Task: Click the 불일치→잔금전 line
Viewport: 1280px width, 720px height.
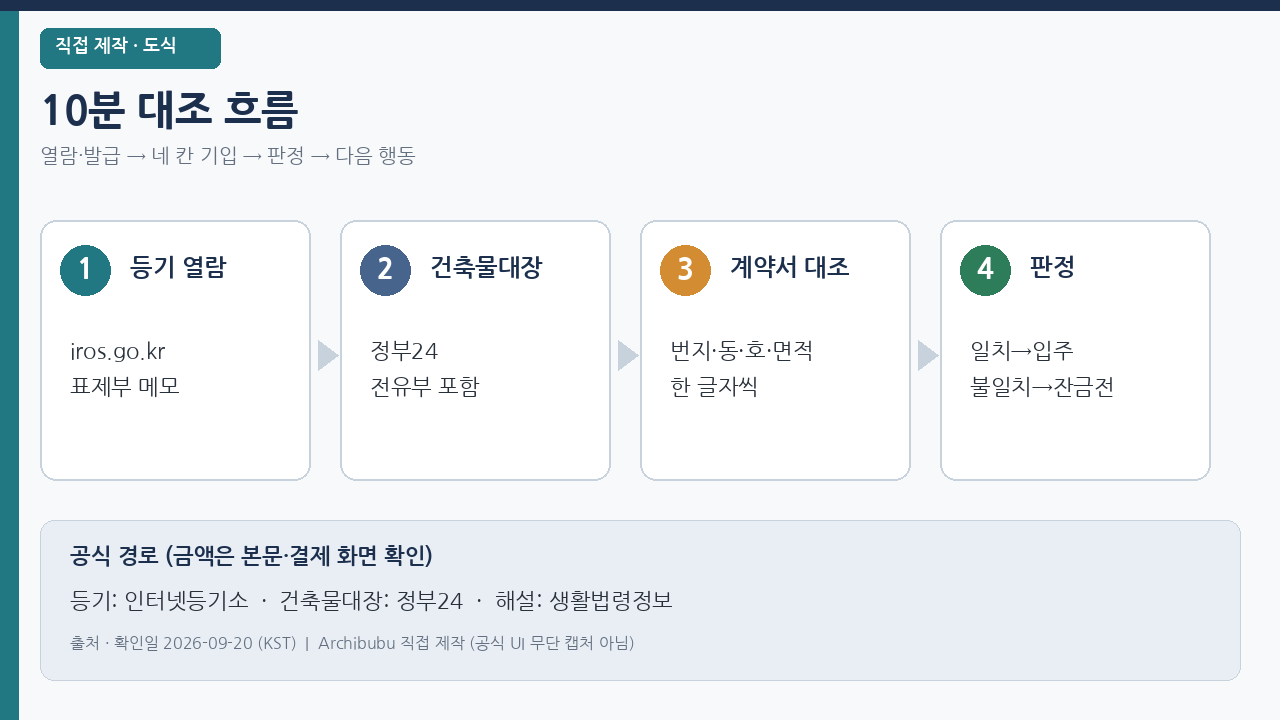Action: 1042,387
